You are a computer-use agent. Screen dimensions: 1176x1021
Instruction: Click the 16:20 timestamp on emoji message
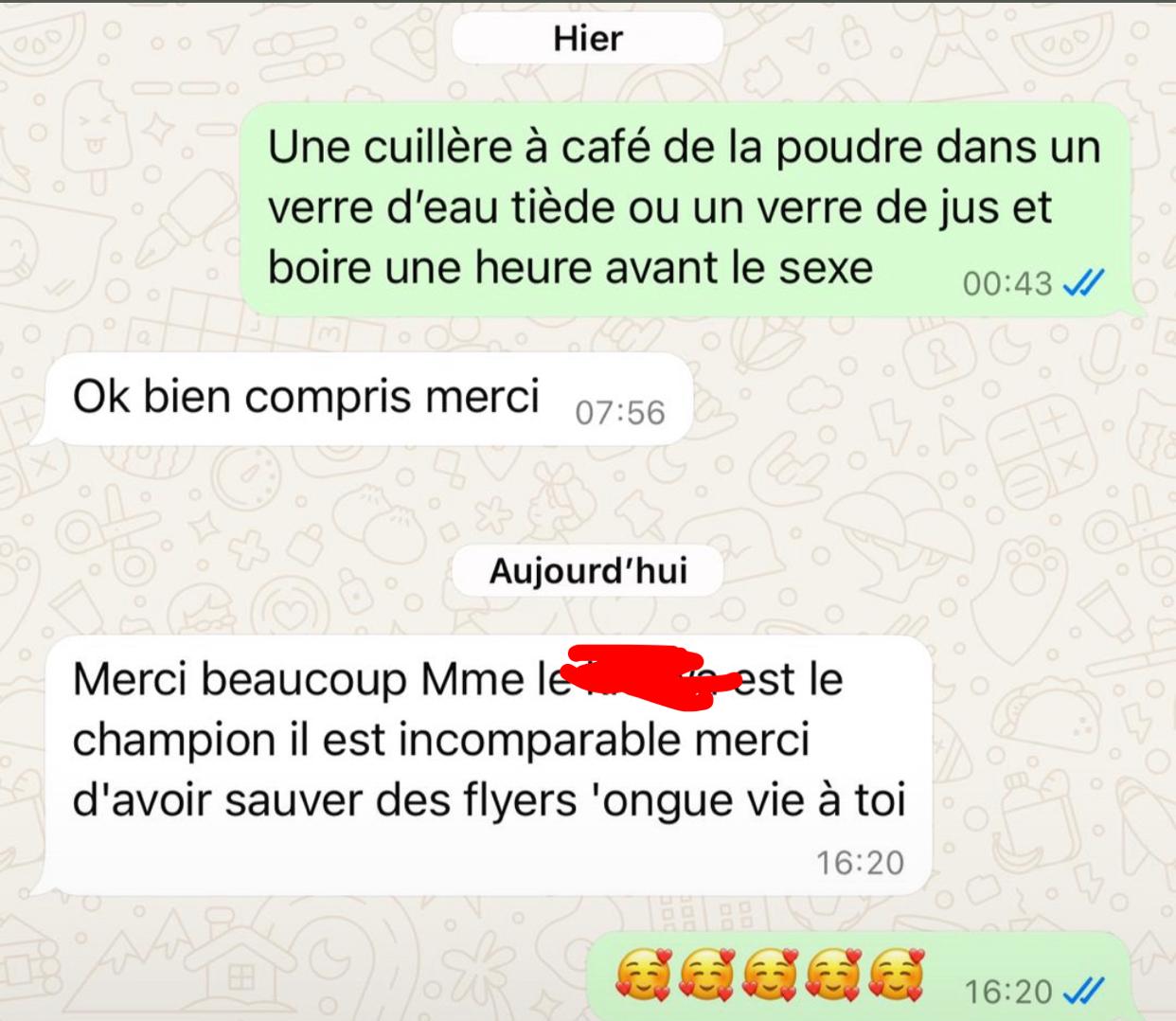(1007, 992)
